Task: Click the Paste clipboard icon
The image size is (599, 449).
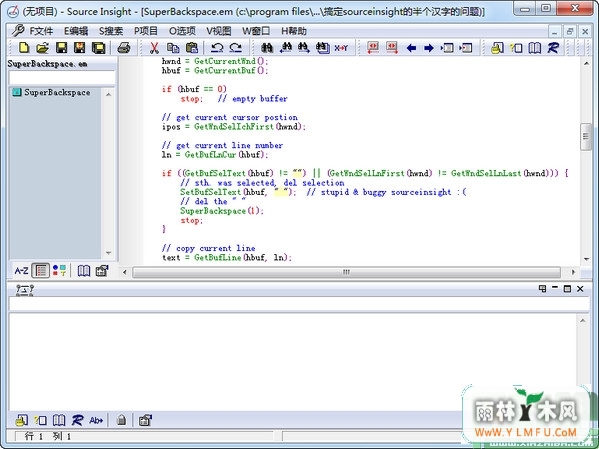Action: tap(192, 48)
